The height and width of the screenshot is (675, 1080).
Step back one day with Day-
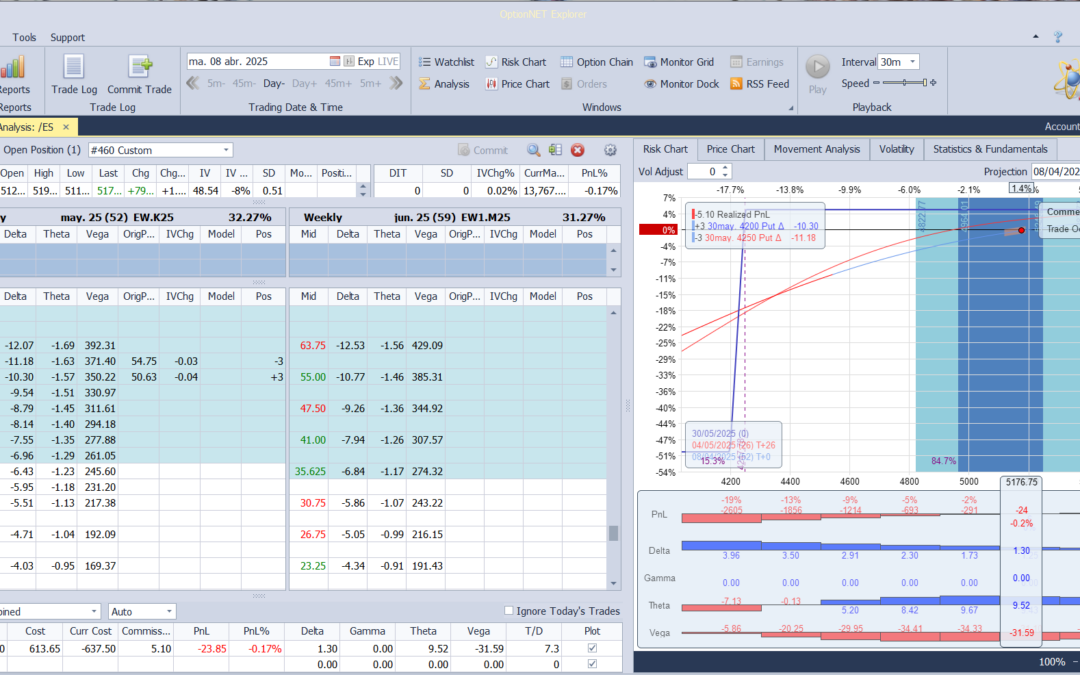click(x=273, y=83)
